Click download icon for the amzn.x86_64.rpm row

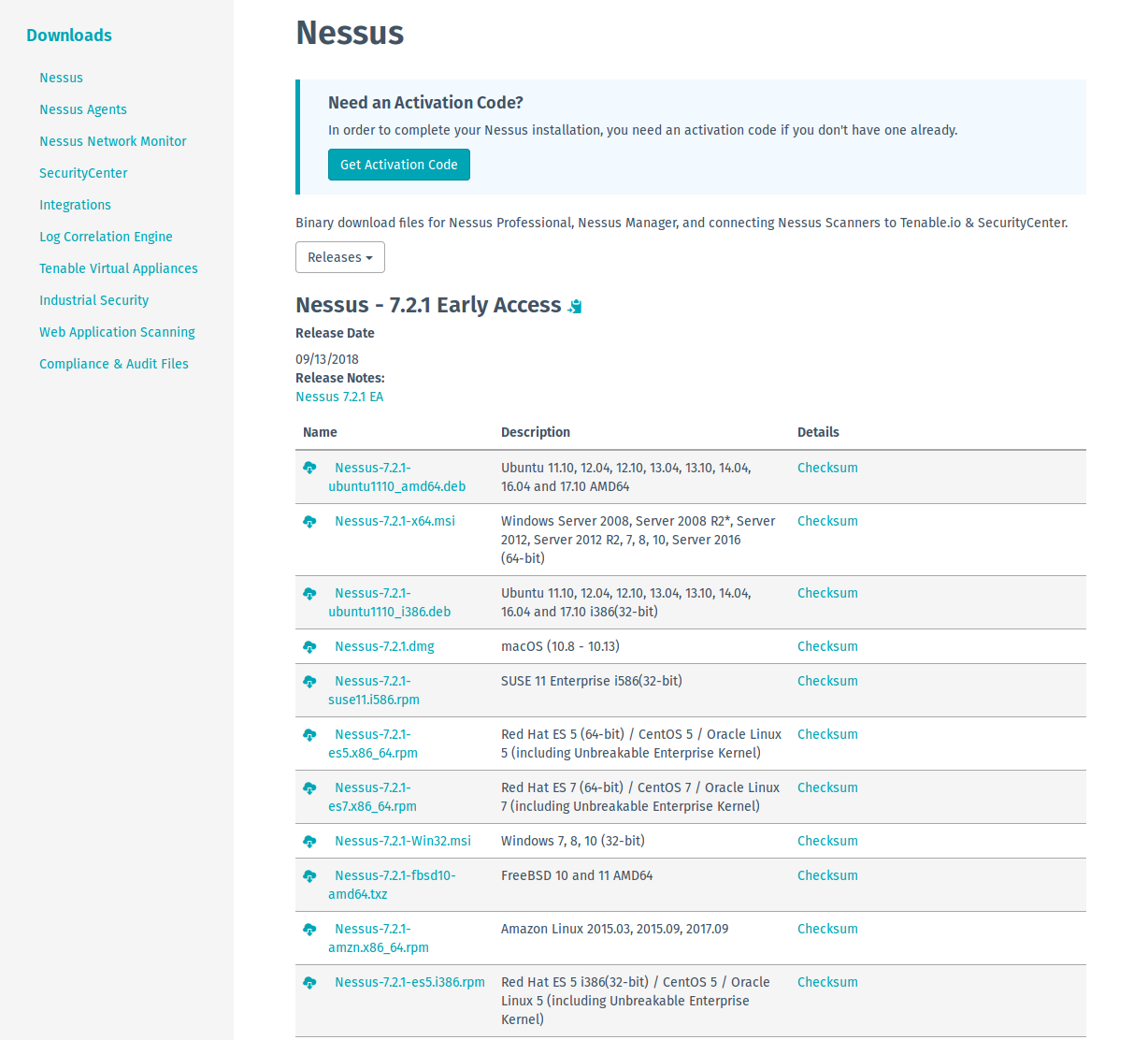point(309,929)
